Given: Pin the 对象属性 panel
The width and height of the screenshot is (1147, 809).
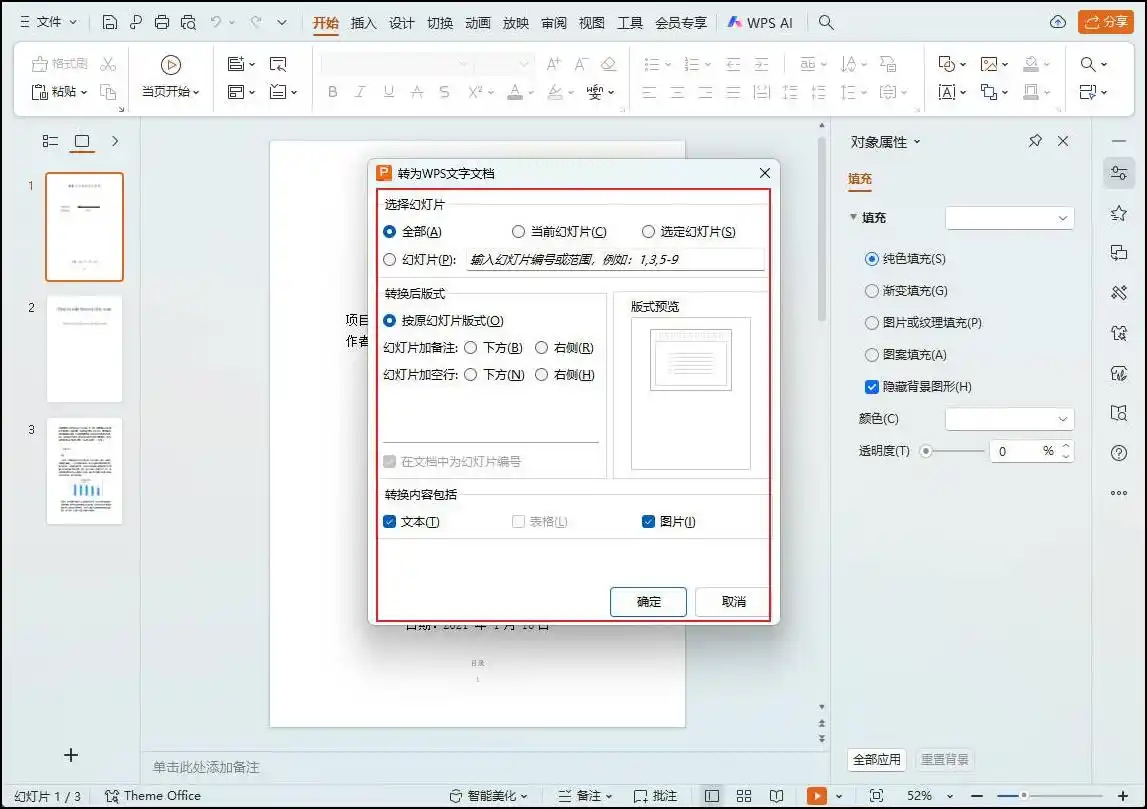Looking at the screenshot, I should (1035, 142).
